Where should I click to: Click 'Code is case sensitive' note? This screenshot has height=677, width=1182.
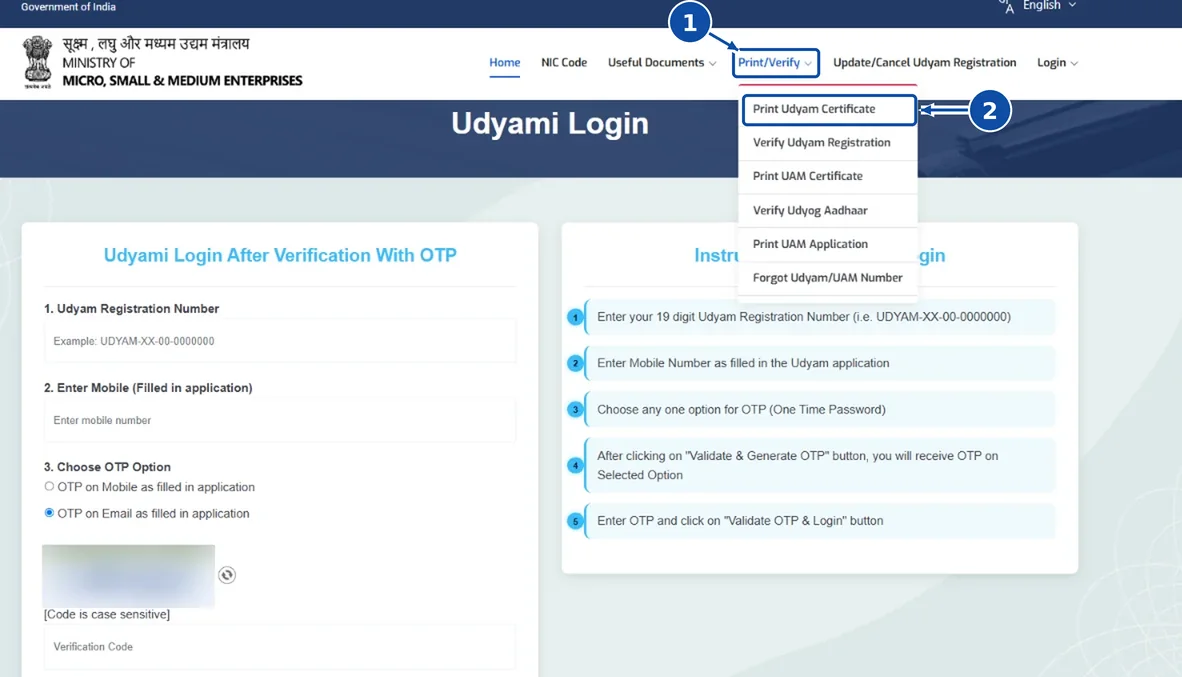(x=107, y=614)
